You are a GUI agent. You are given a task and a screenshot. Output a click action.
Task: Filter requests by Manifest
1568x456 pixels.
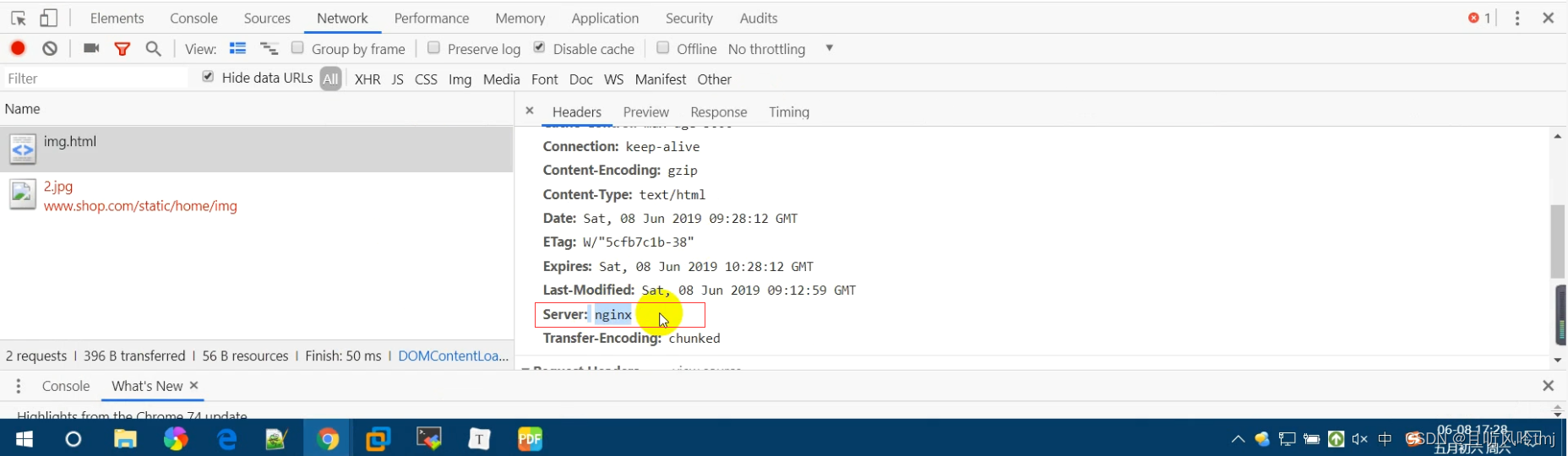pos(661,79)
